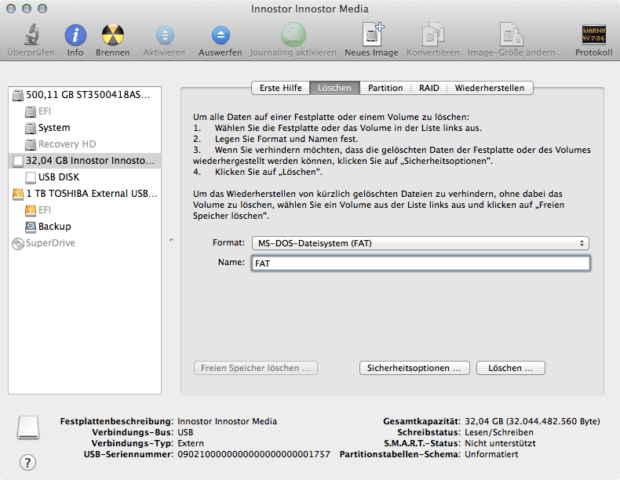Click the Name input field
620x480 pixels.
point(421,263)
